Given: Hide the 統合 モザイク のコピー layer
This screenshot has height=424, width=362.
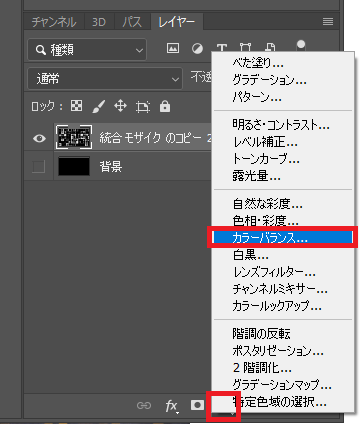Looking at the screenshot, I should (x=39, y=138).
